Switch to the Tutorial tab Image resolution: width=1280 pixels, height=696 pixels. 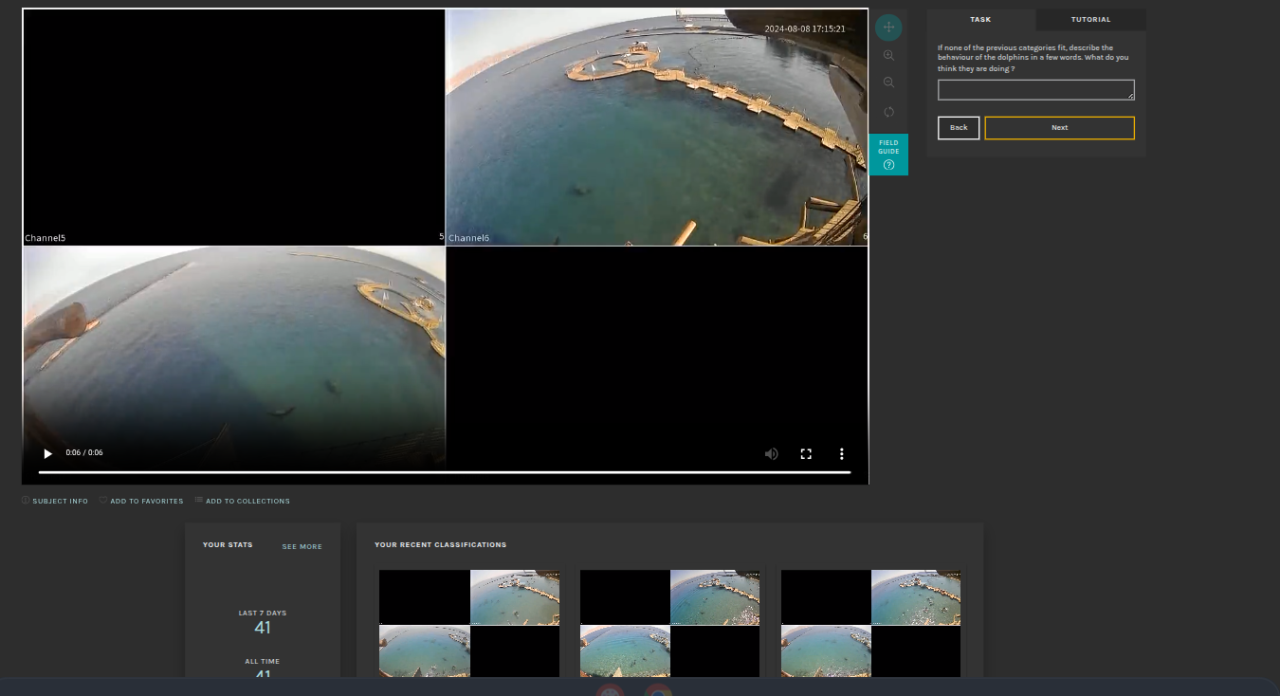tap(1090, 19)
